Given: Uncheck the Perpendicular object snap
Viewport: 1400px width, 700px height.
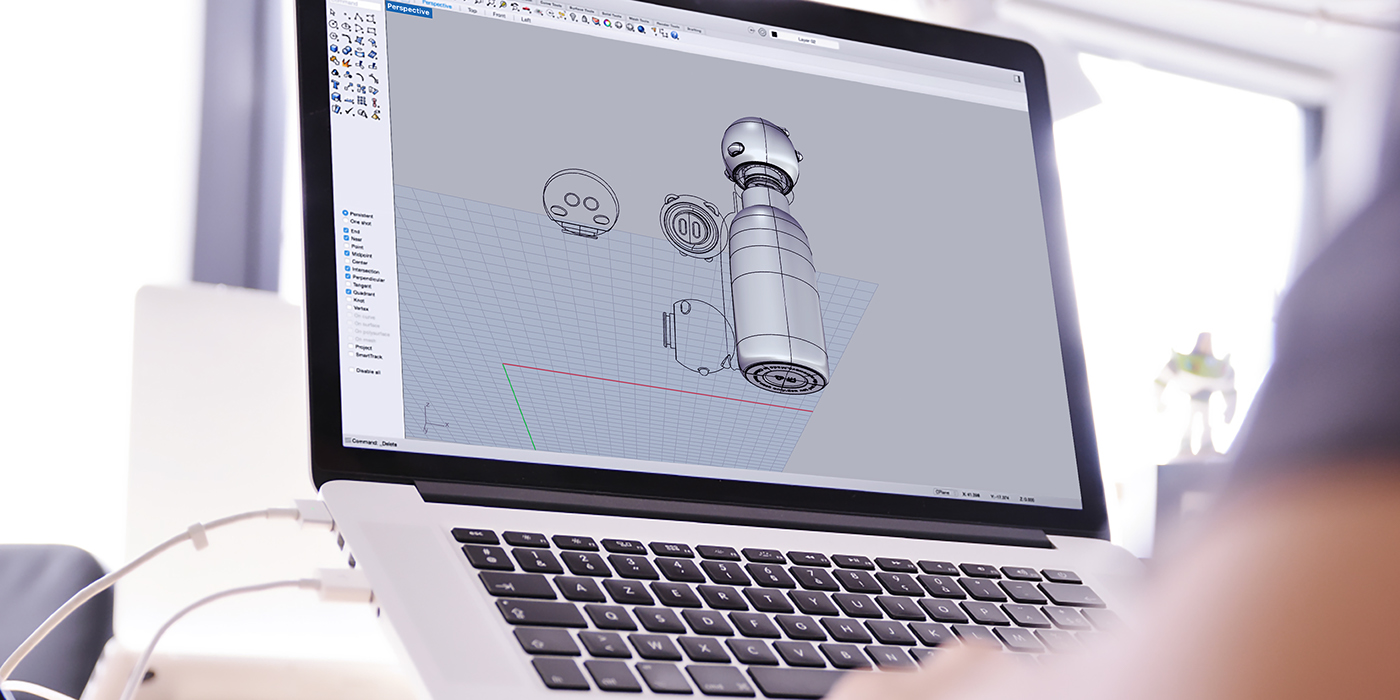Looking at the screenshot, I should (348, 276).
